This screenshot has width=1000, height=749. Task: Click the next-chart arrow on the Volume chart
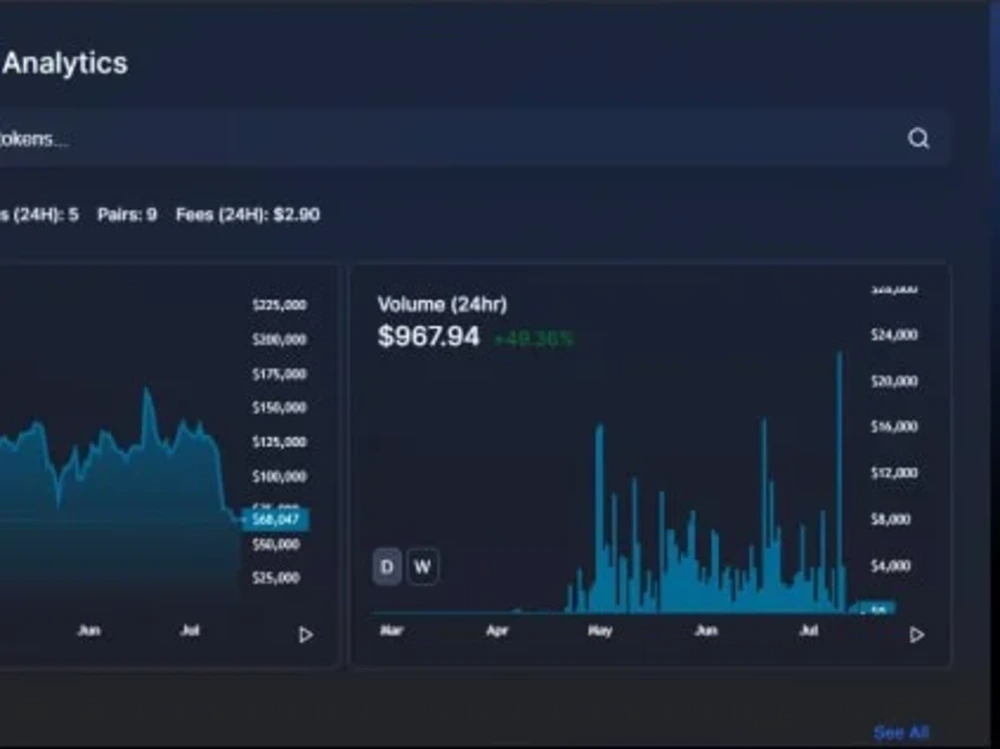[x=917, y=634]
